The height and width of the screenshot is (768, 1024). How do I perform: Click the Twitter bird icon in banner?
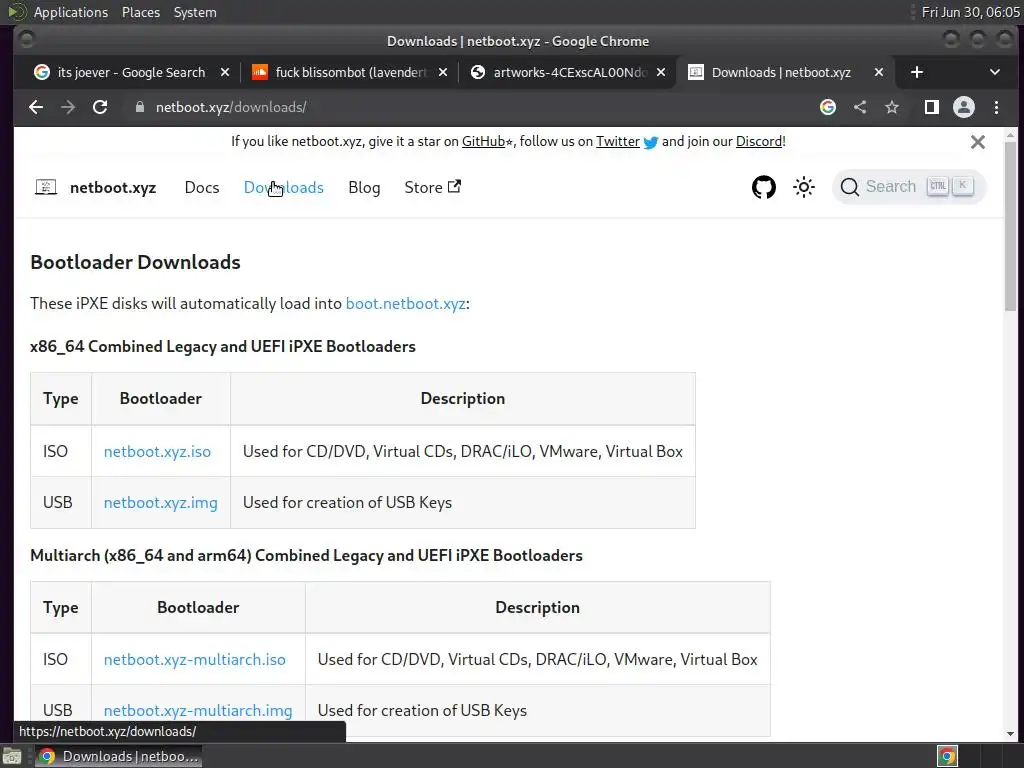[x=651, y=142]
